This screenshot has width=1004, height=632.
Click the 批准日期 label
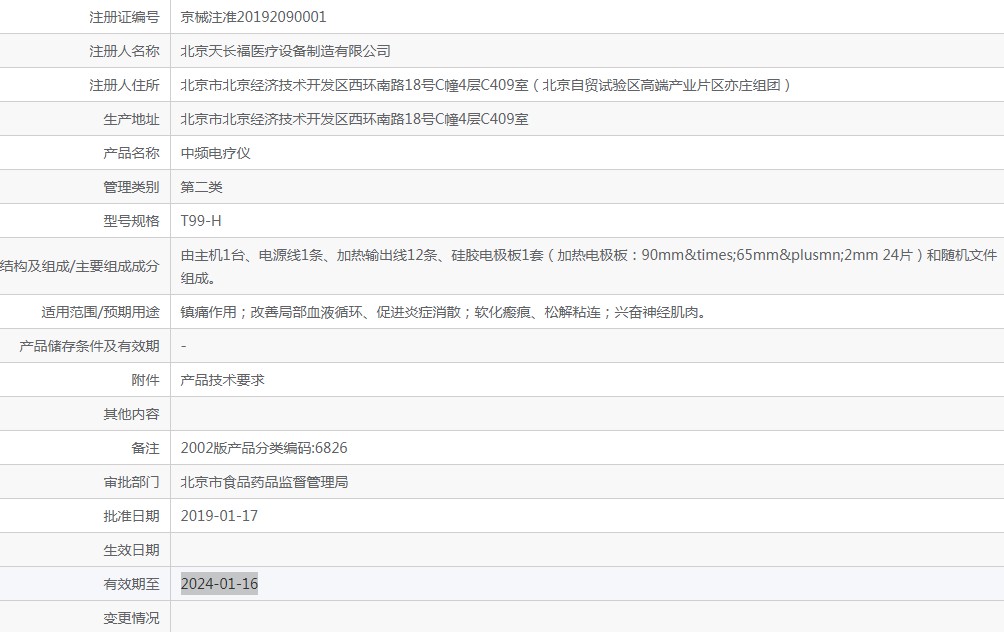pos(131,515)
